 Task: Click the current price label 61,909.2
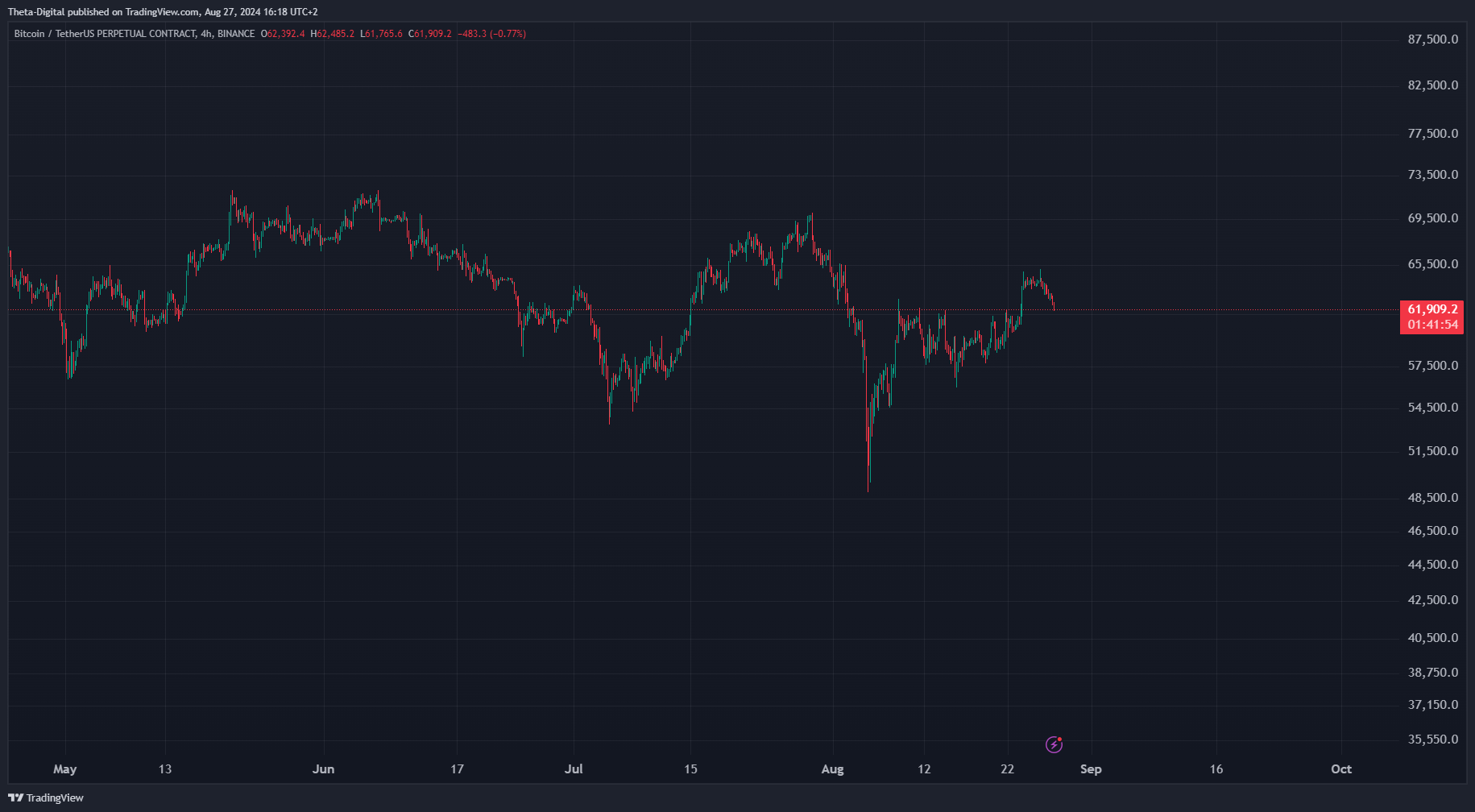(x=1432, y=309)
